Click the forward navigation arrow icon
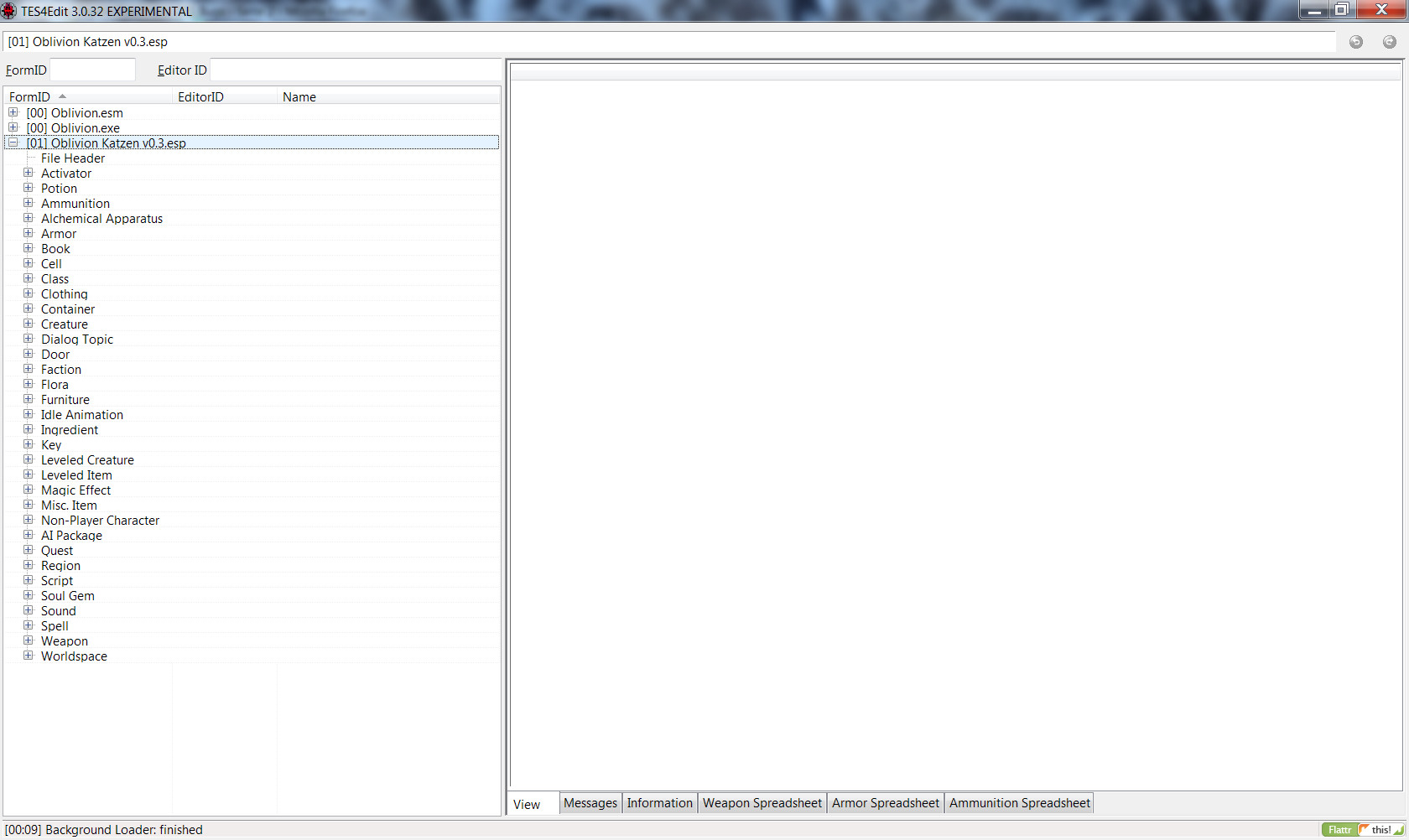 point(1389,42)
